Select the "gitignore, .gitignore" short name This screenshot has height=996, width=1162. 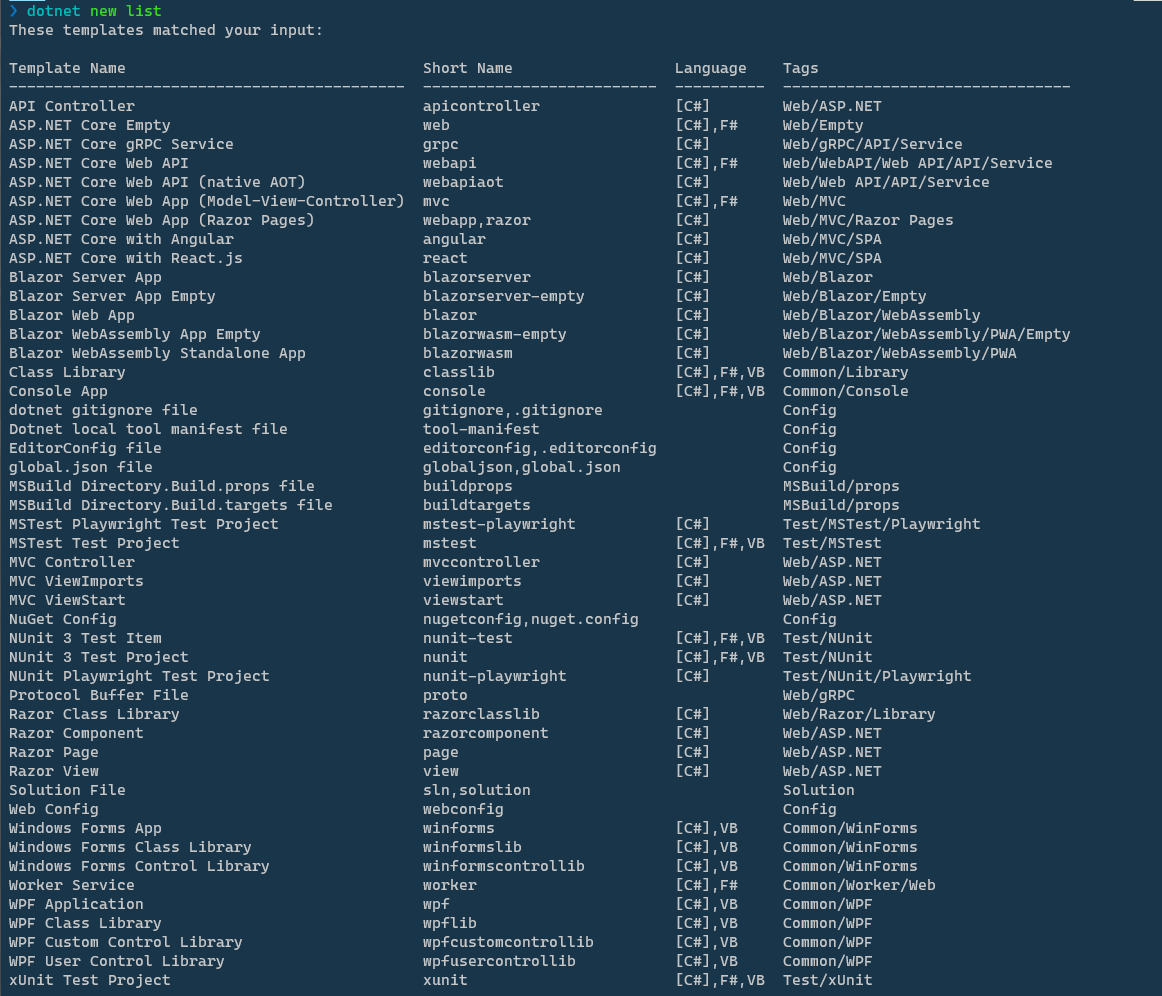(x=512, y=409)
